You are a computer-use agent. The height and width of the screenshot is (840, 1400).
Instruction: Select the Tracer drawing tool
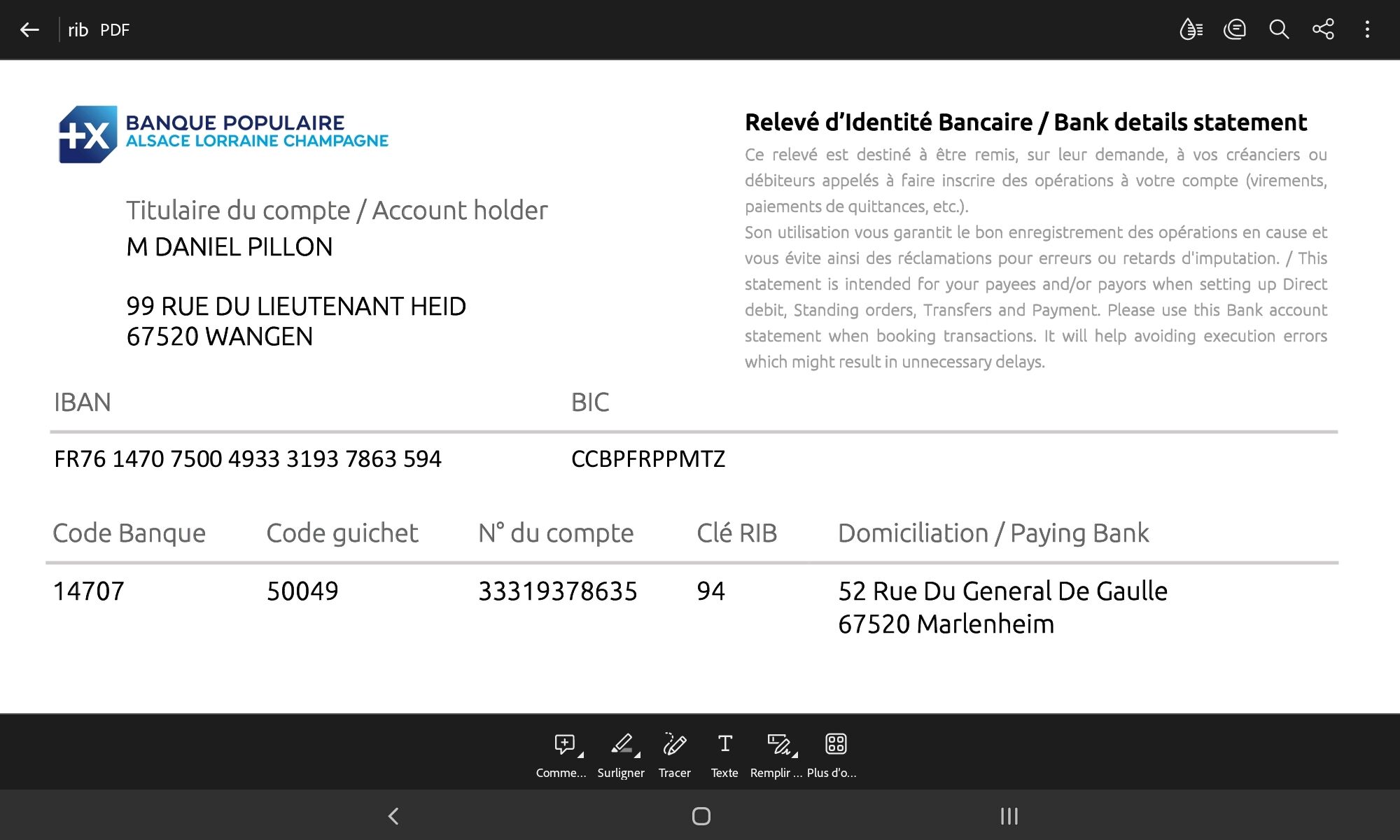coord(674,744)
